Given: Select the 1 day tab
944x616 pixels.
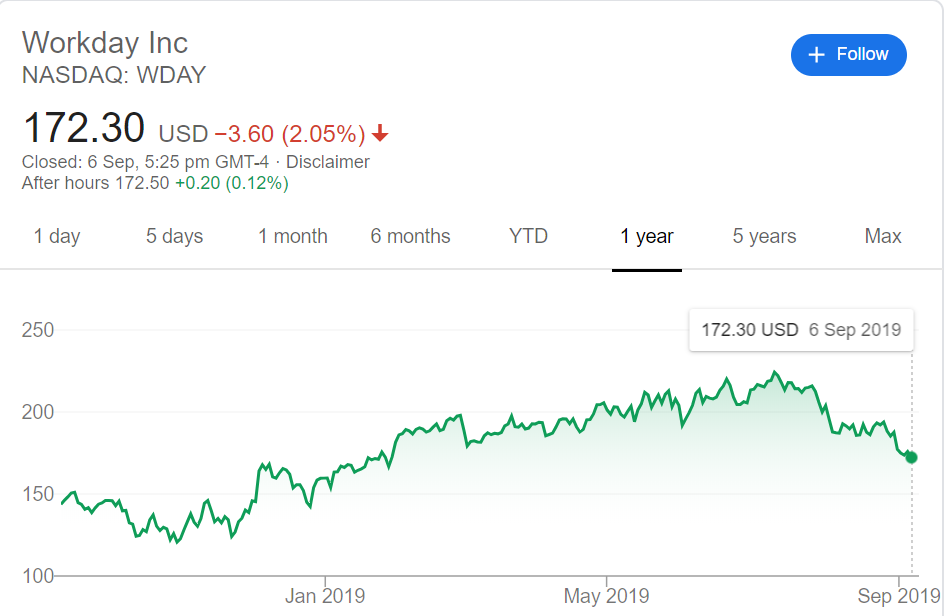Looking at the screenshot, I should (57, 236).
